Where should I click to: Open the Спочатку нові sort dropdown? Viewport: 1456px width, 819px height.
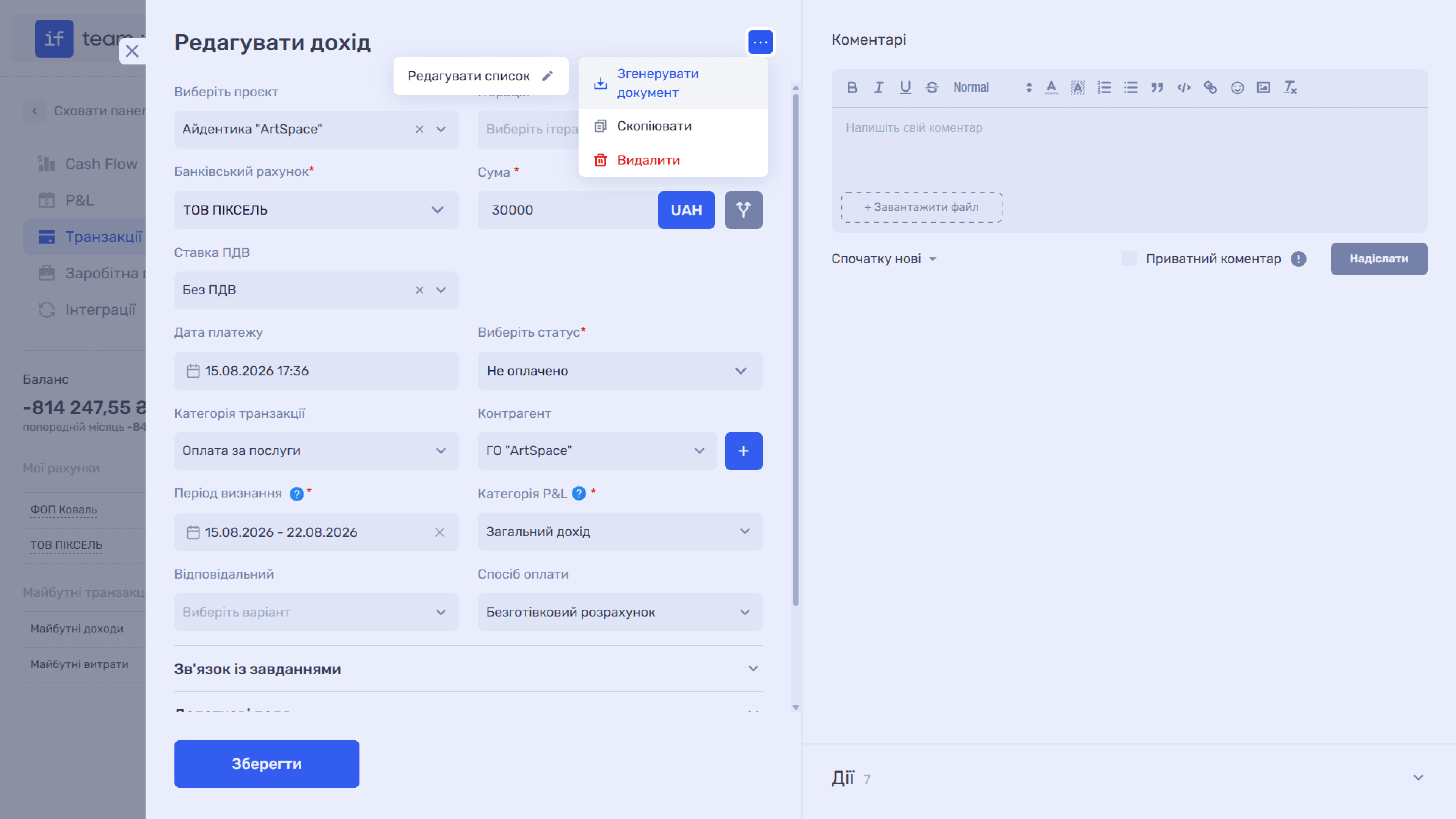pos(884,259)
